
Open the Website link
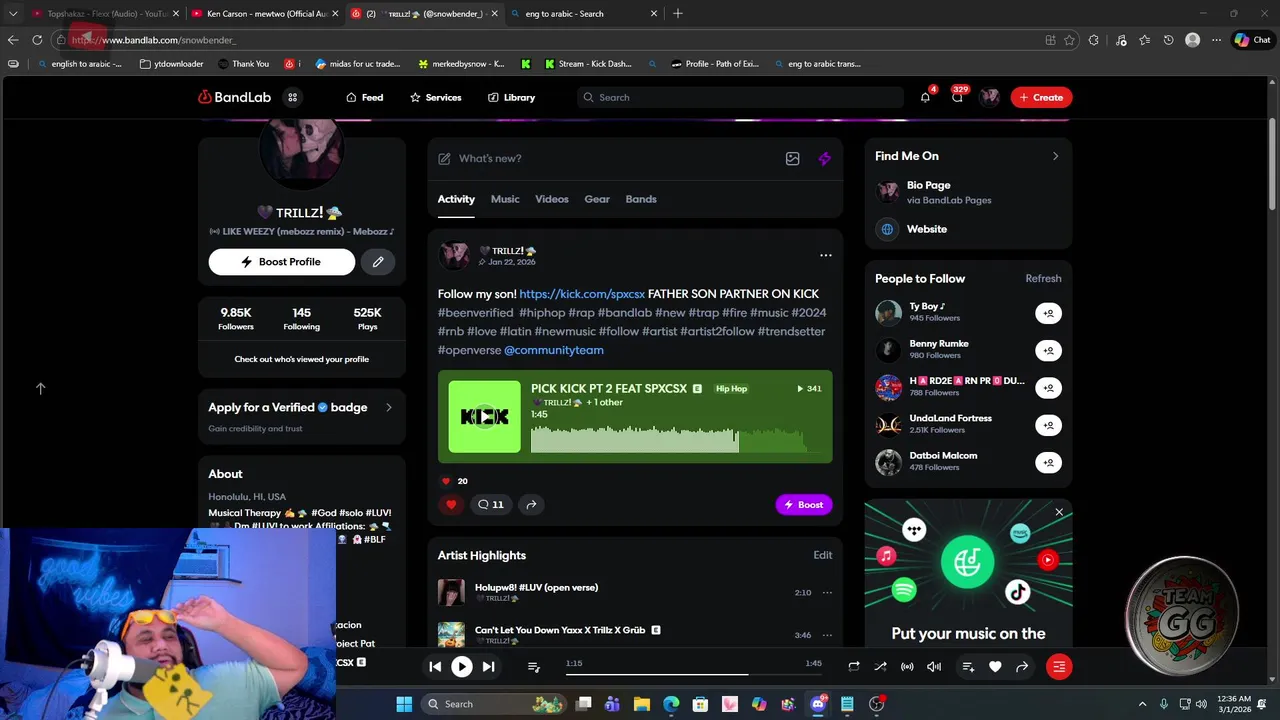click(x=926, y=229)
